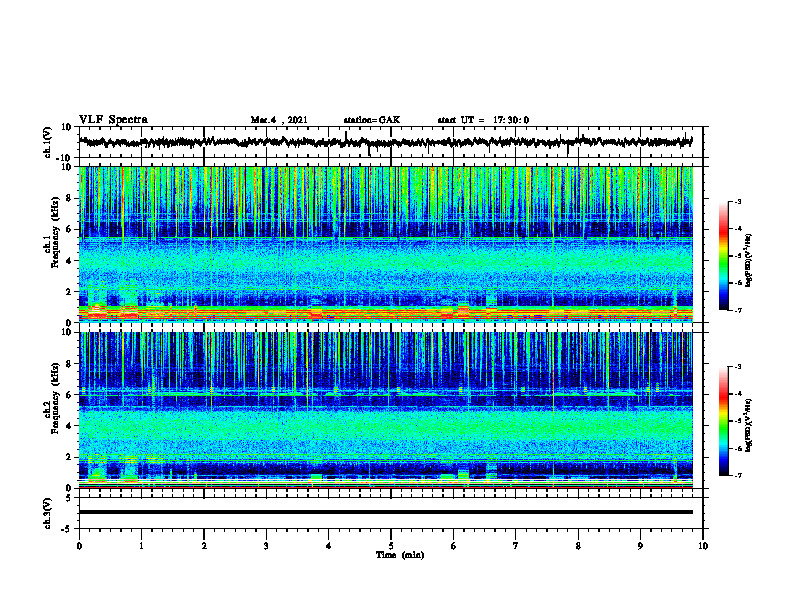
Task: Click time axis tick label '2'
Action: coord(204,546)
